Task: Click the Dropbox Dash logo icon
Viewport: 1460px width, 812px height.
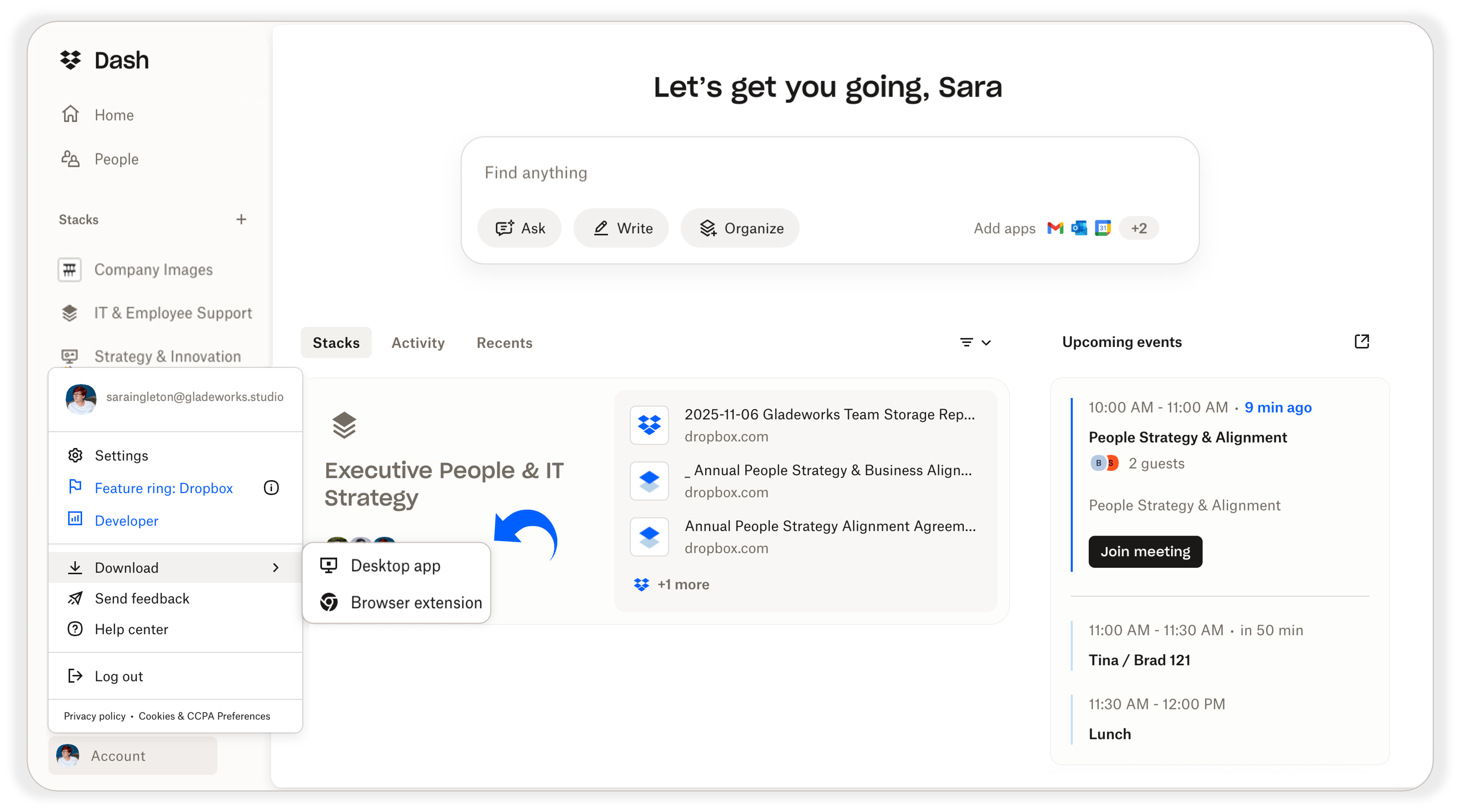Action: point(71,60)
